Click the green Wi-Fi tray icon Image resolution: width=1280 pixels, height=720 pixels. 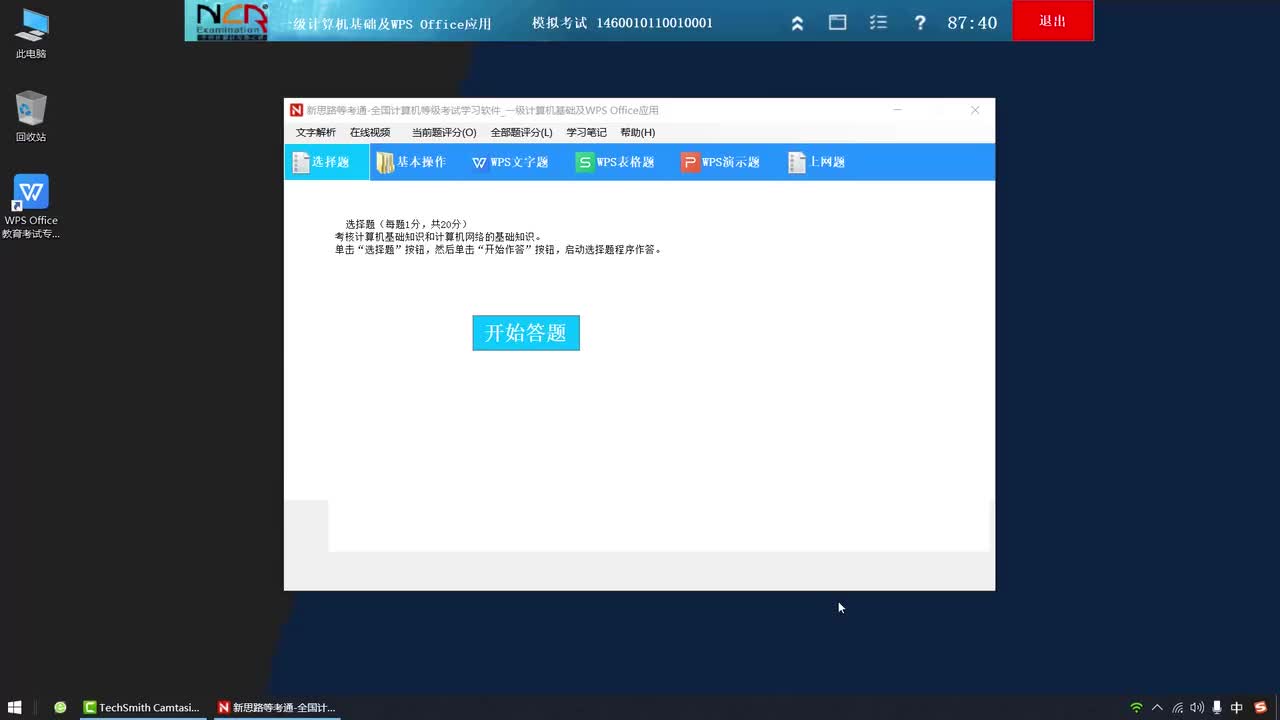(1136, 708)
